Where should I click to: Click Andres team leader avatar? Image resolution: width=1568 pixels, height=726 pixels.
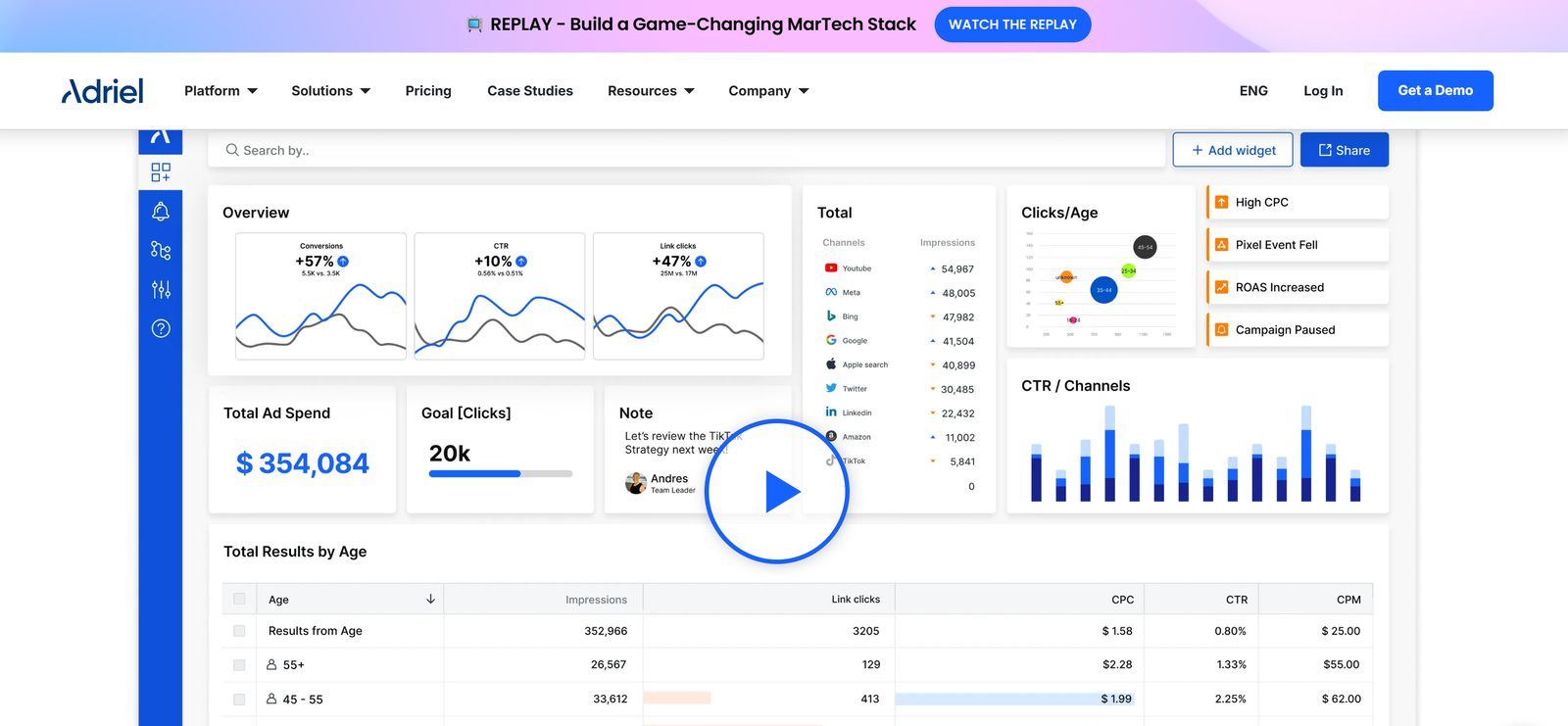[636, 483]
